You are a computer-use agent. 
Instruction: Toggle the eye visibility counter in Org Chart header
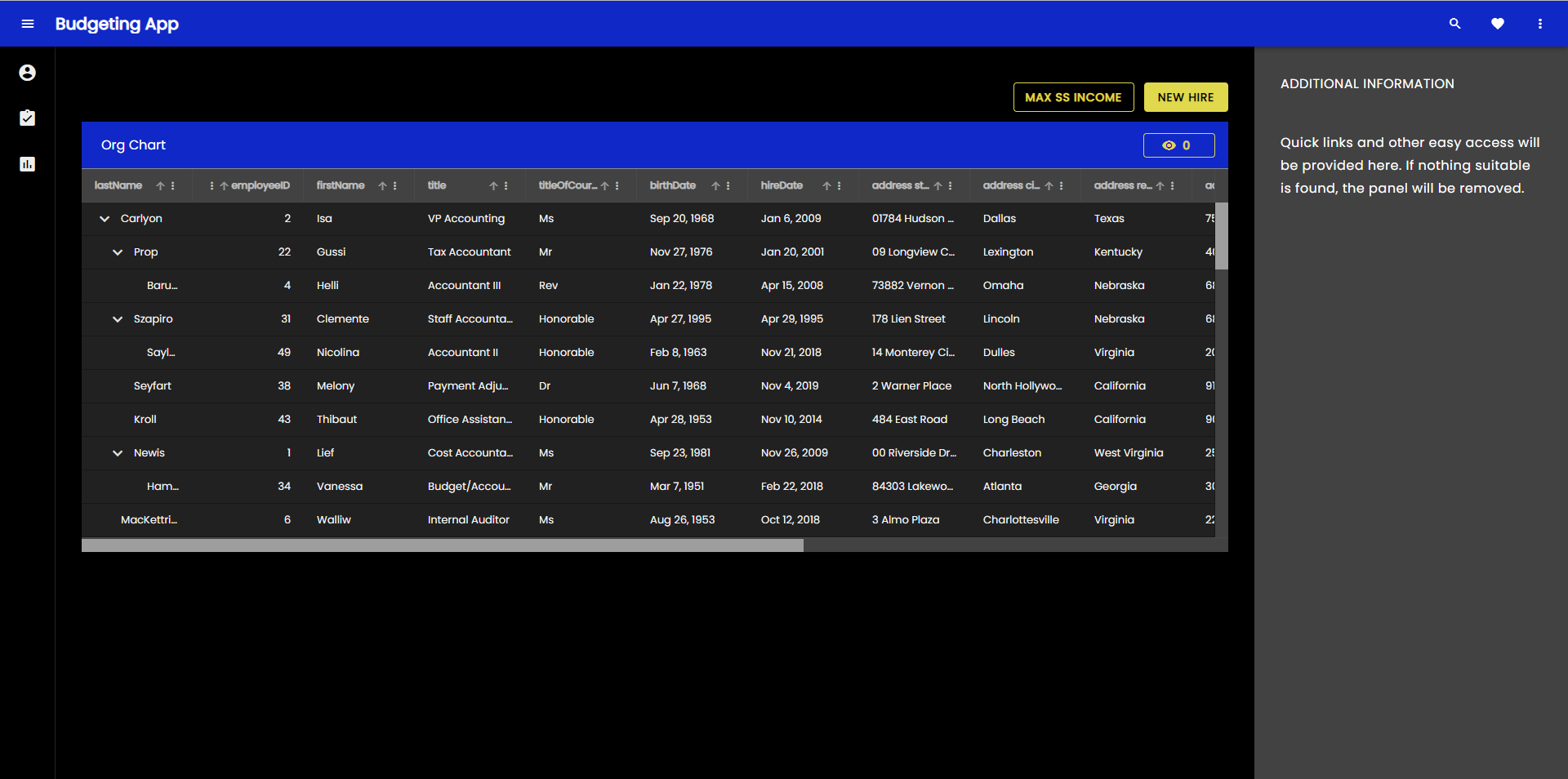click(x=1178, y=145)
